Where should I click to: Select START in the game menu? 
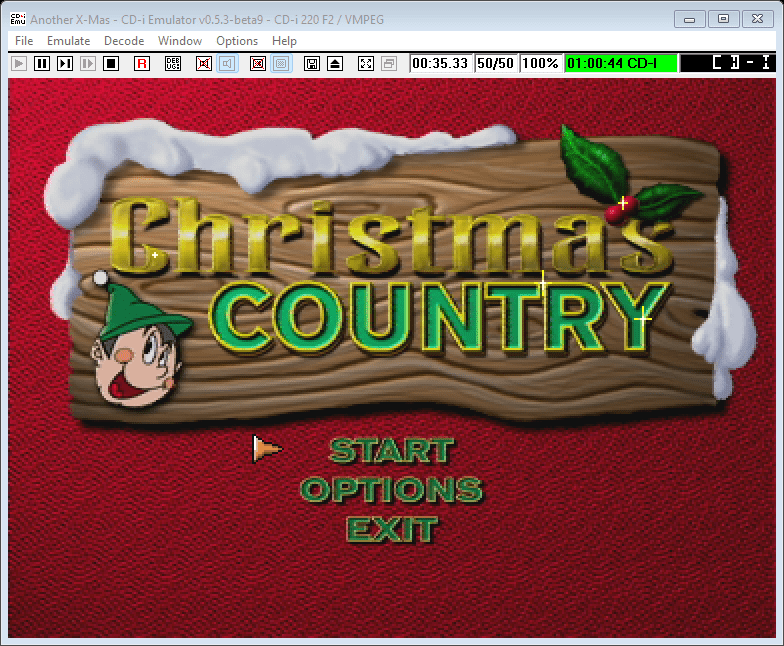tap(391, 451)
